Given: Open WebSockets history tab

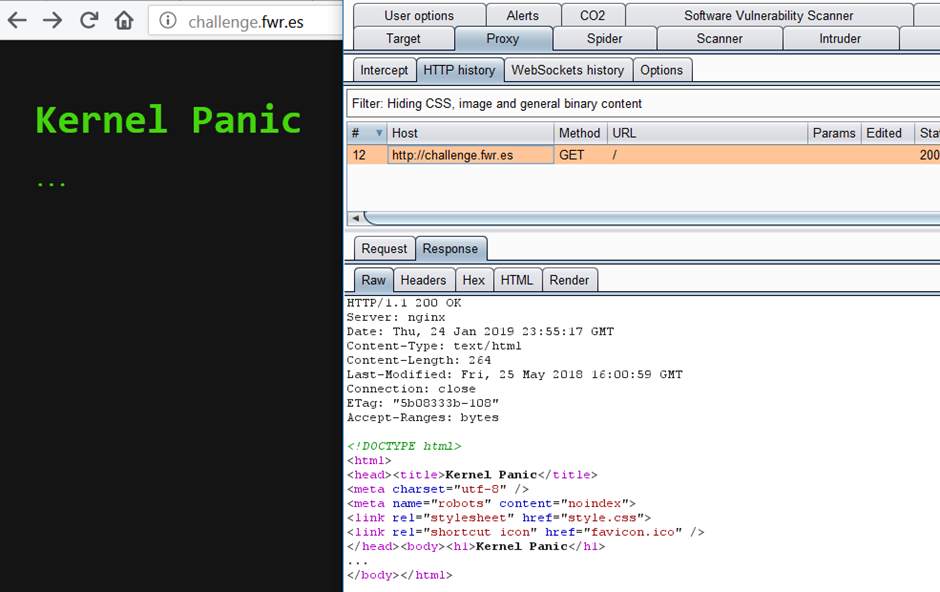Looking at the screenshot, I should (x=567, y=70).
